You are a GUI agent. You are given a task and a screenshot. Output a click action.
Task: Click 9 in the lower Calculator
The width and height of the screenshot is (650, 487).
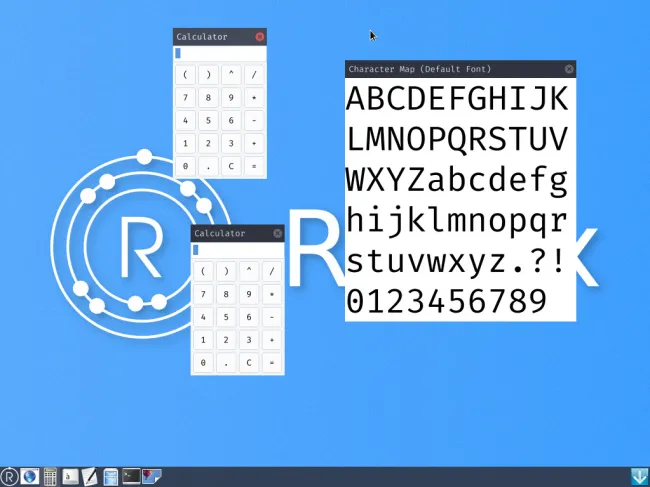[x=249, y=294]
